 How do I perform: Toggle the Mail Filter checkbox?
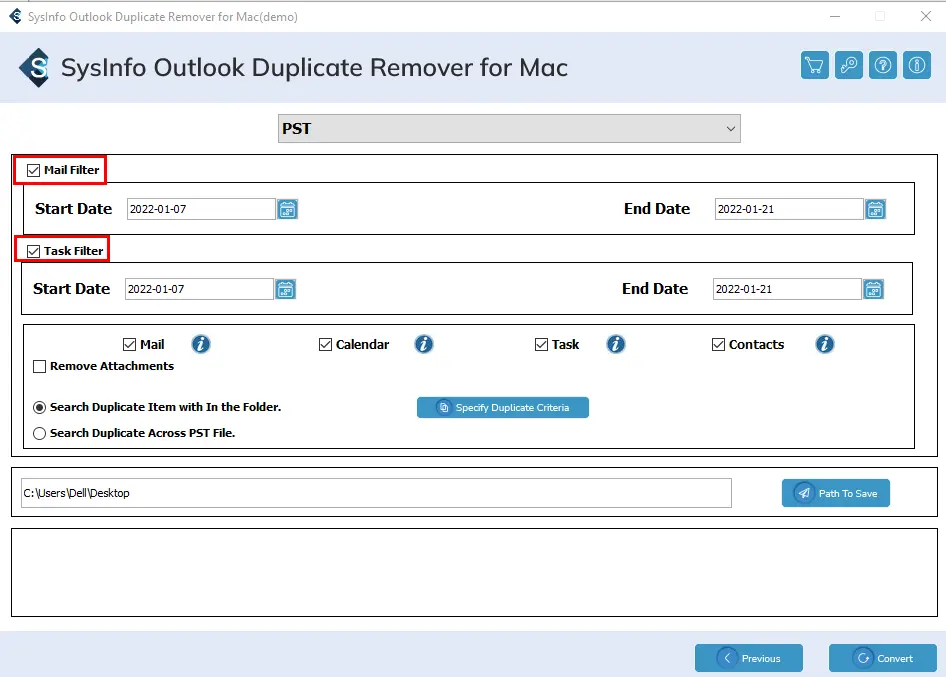[33, 171]
